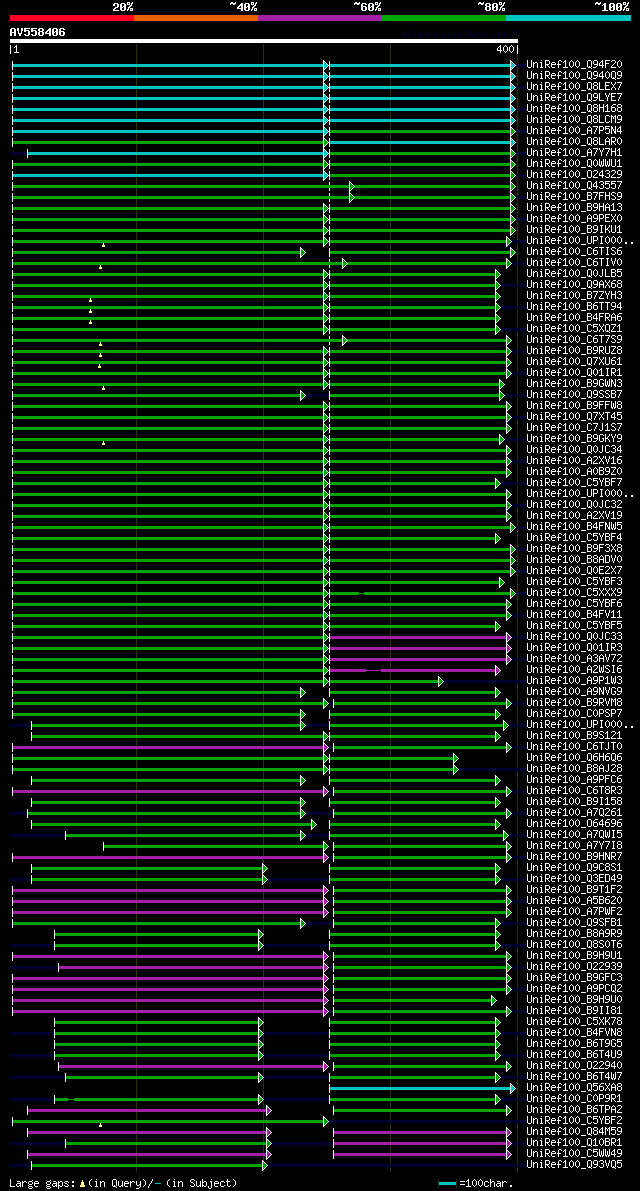Select the UniRef100_Q9C8S1 label

[574, 869]
